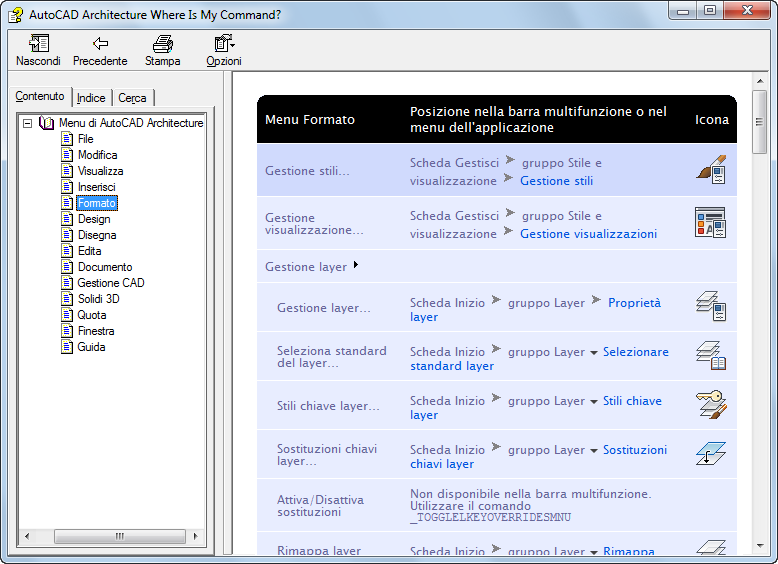
Task: Click the page icon beside Solidi 3D
Action: point(67,299)
